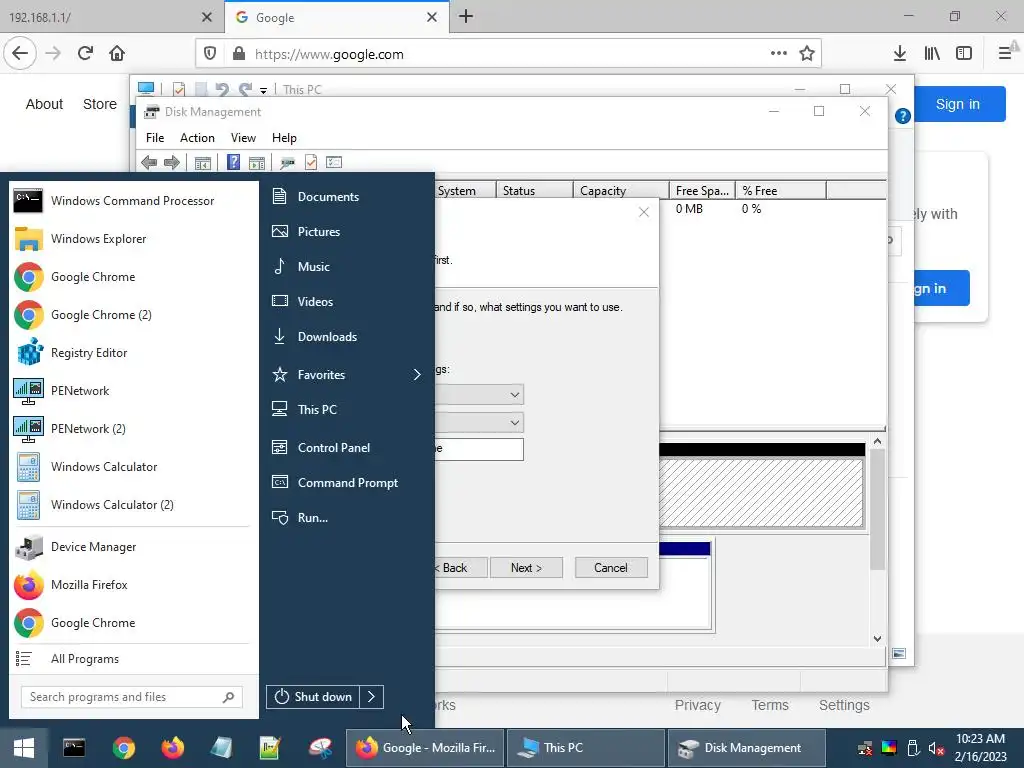
Task: Click the blue Sign in button on Google
Action: [957, 104]
